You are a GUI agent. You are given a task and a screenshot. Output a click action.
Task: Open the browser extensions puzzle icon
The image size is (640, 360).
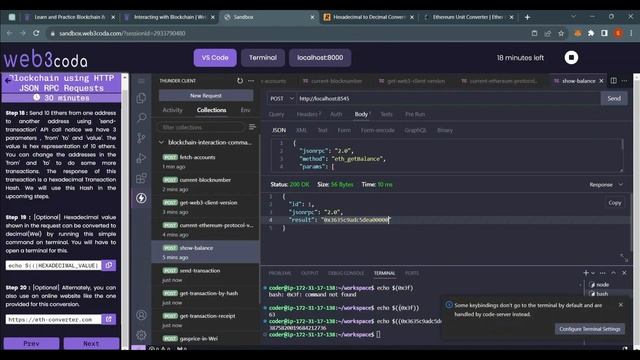pos(591,33)
